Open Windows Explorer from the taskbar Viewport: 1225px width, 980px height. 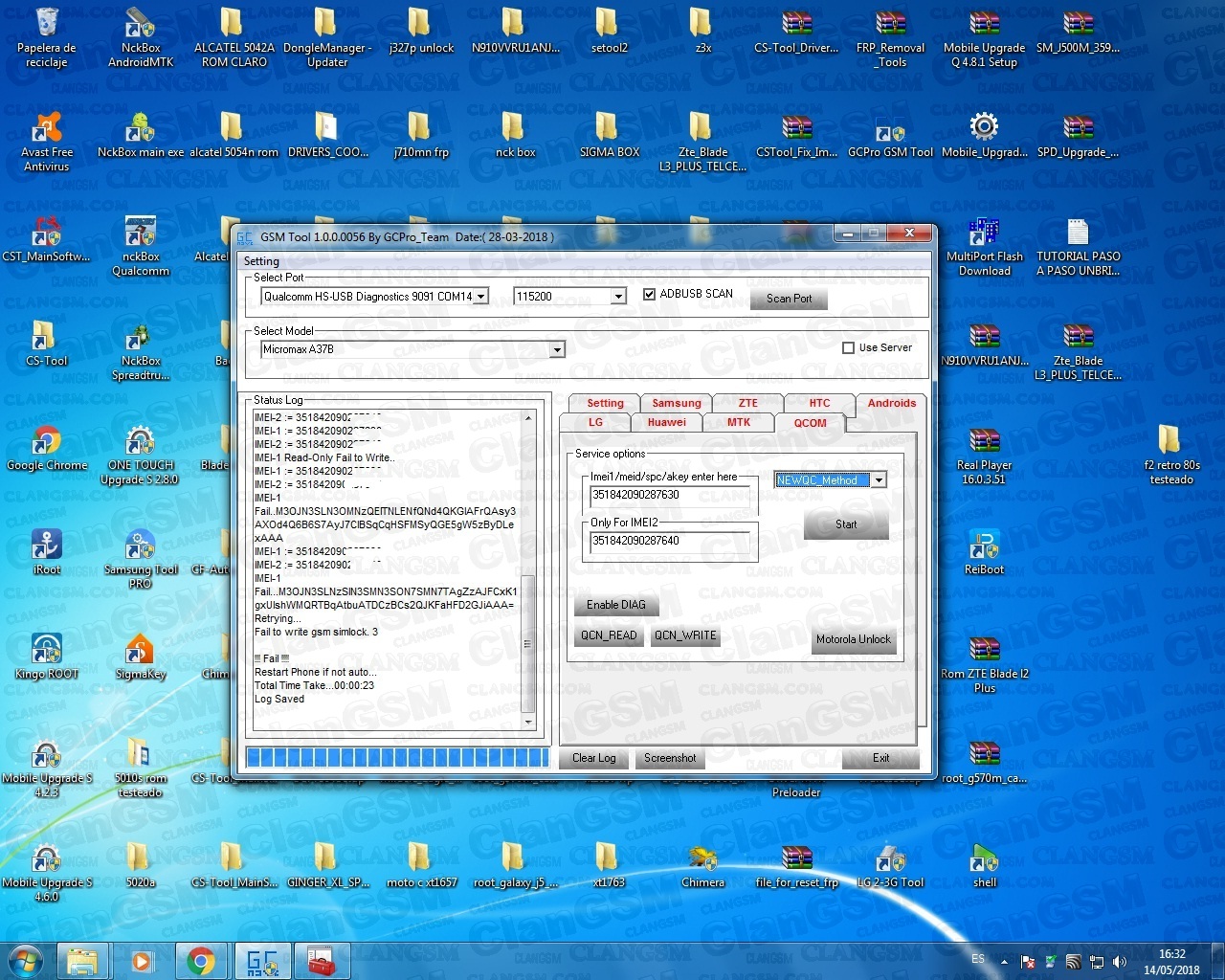(x=83, y=960)
